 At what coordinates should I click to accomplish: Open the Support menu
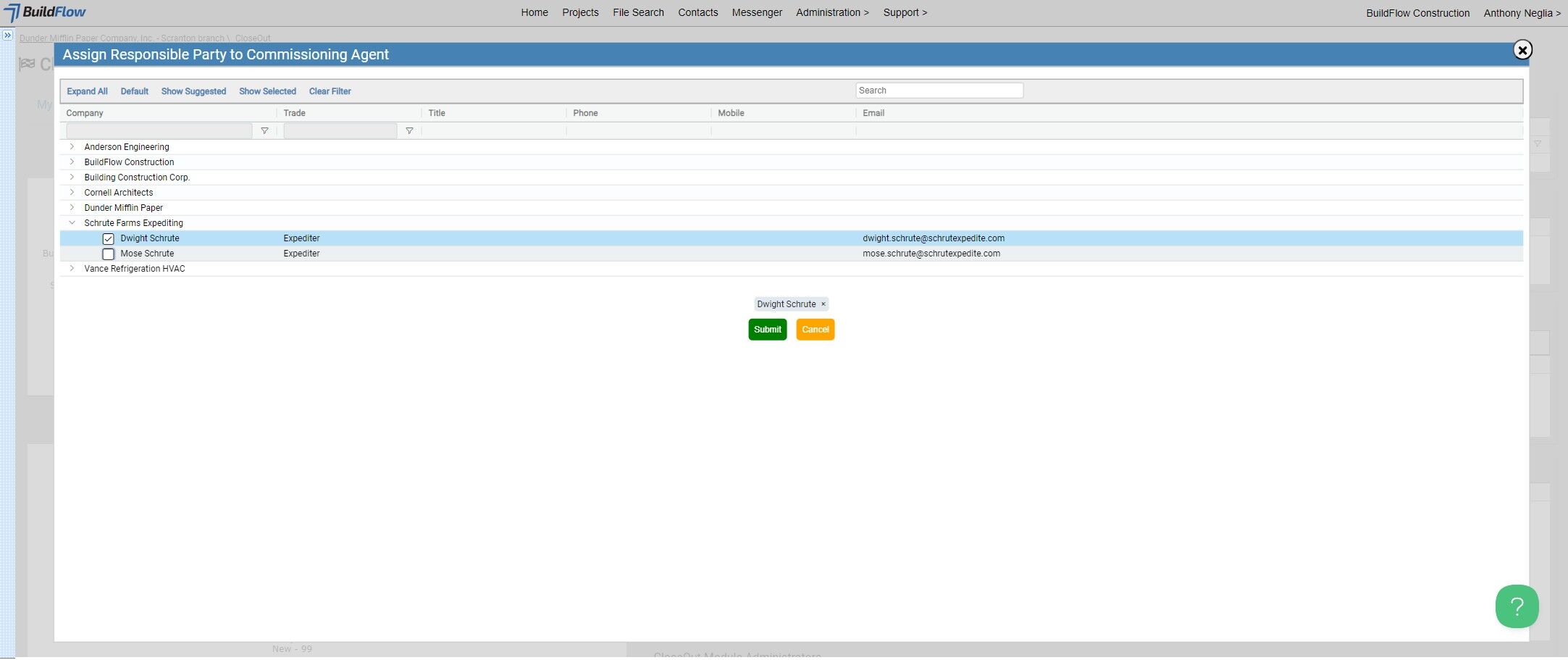[905, 12]
